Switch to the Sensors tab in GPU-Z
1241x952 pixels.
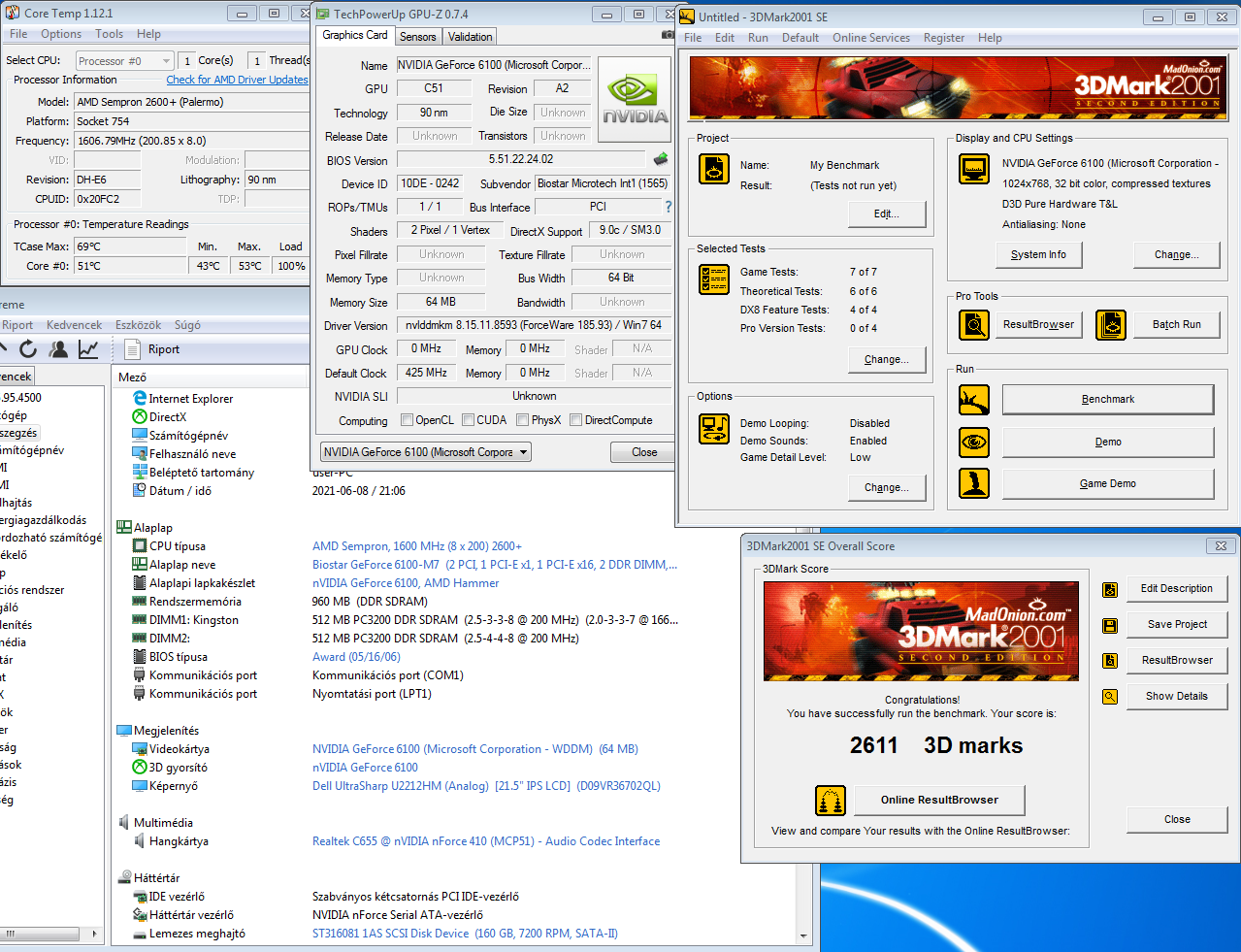[417, 37]
